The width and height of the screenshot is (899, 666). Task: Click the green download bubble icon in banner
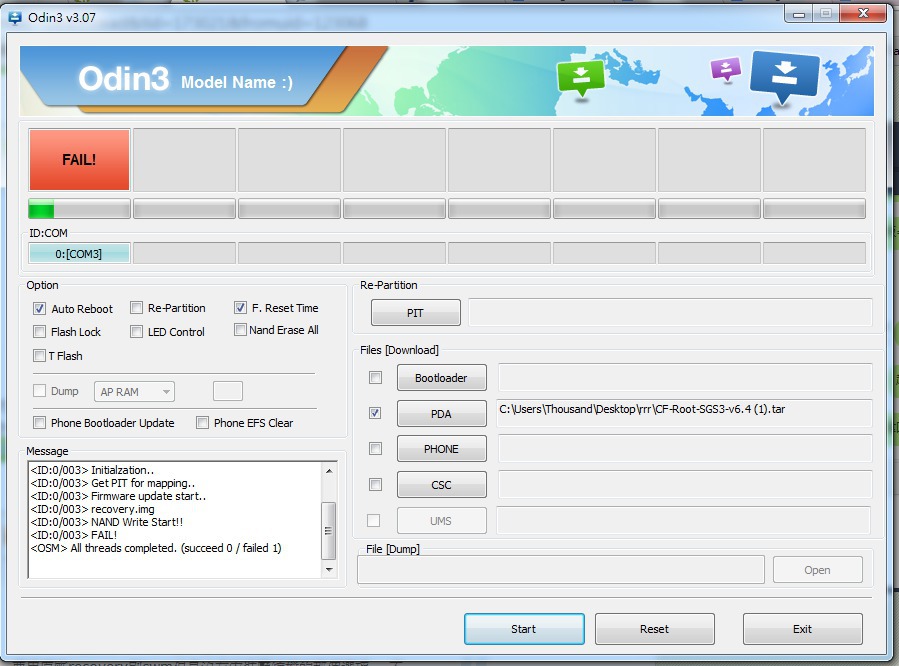[x=581, y=79]
